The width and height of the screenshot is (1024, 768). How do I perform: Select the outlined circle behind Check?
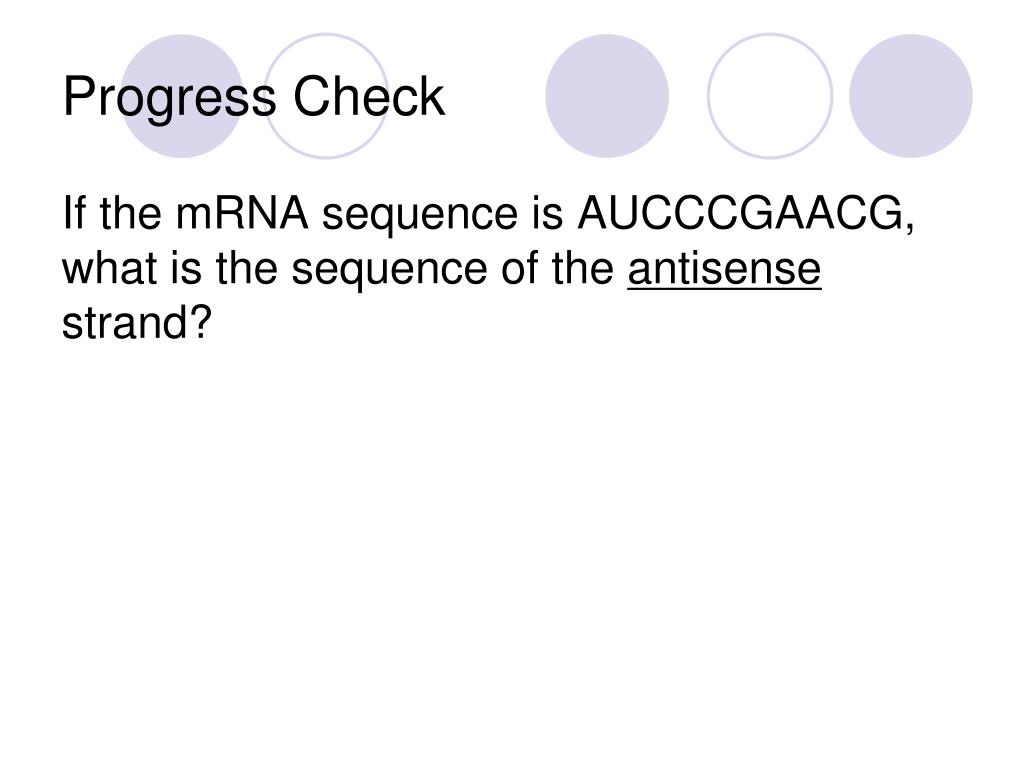(x=326, y=96)
